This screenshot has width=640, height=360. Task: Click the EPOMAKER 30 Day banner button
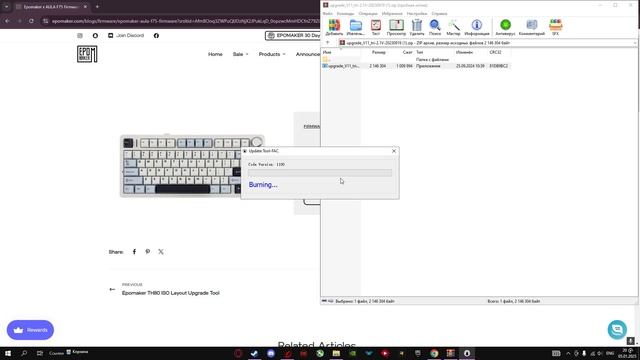click(x=293, y=36)
